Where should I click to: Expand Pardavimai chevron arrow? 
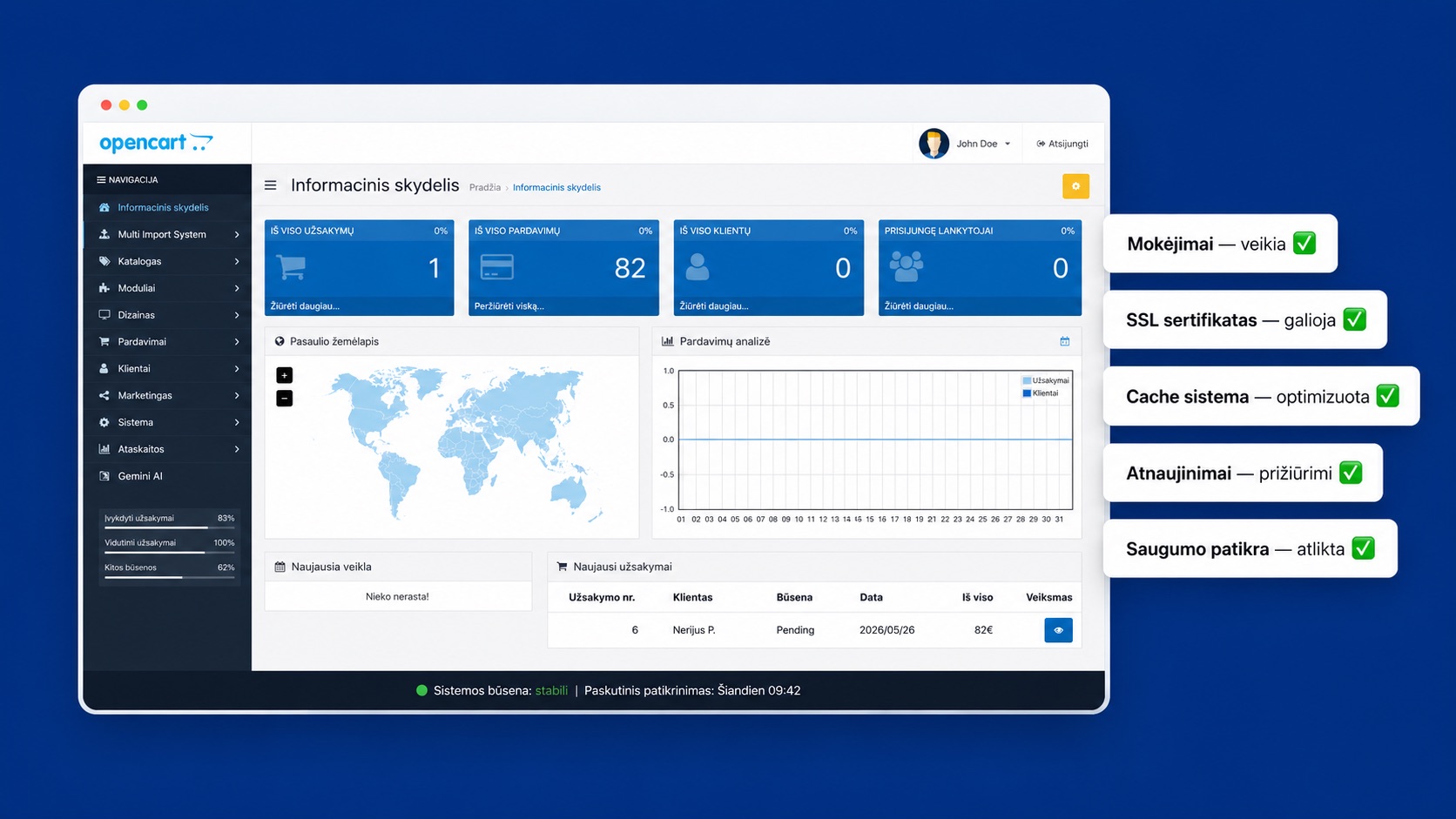(237, 342)
